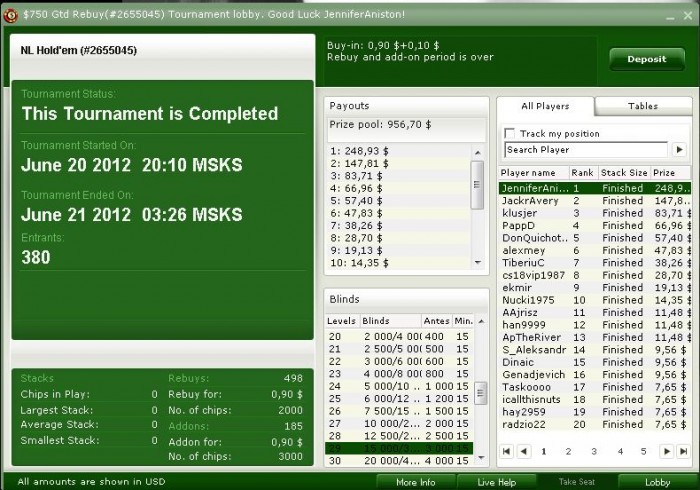Screen dimensions: 700x490
Task: Select player row JenniferAni...
Action: coord(595,188)
